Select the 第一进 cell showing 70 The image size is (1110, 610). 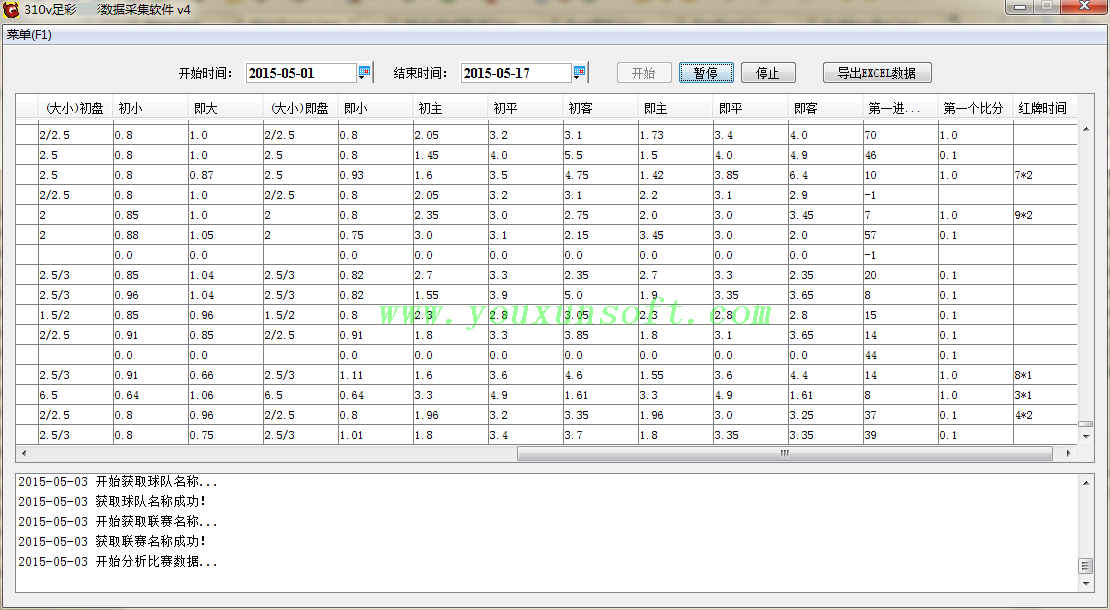click(x=901, y=134)
